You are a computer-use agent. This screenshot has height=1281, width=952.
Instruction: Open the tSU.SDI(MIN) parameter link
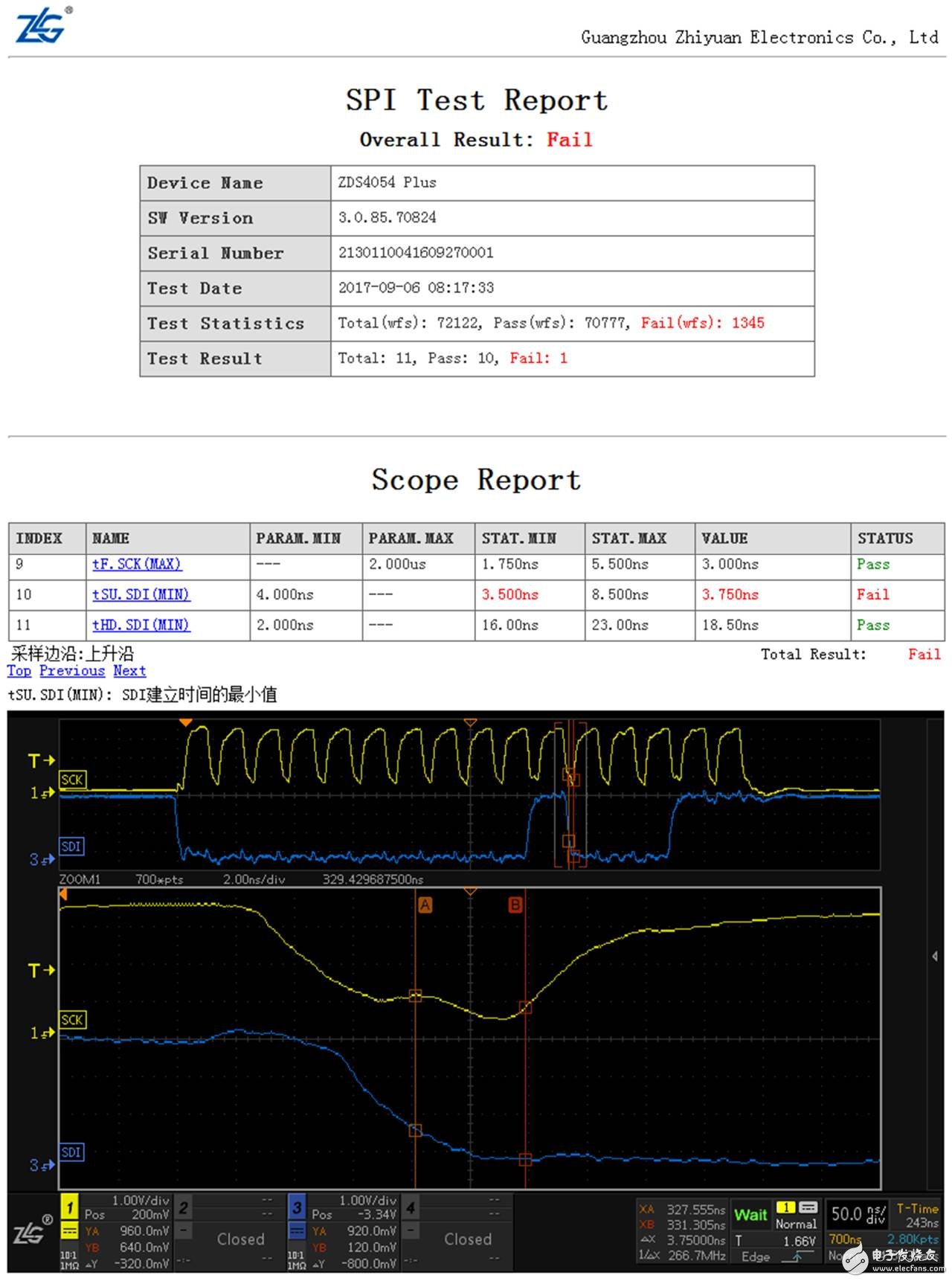pyautogui.click(x=141, y=595)
